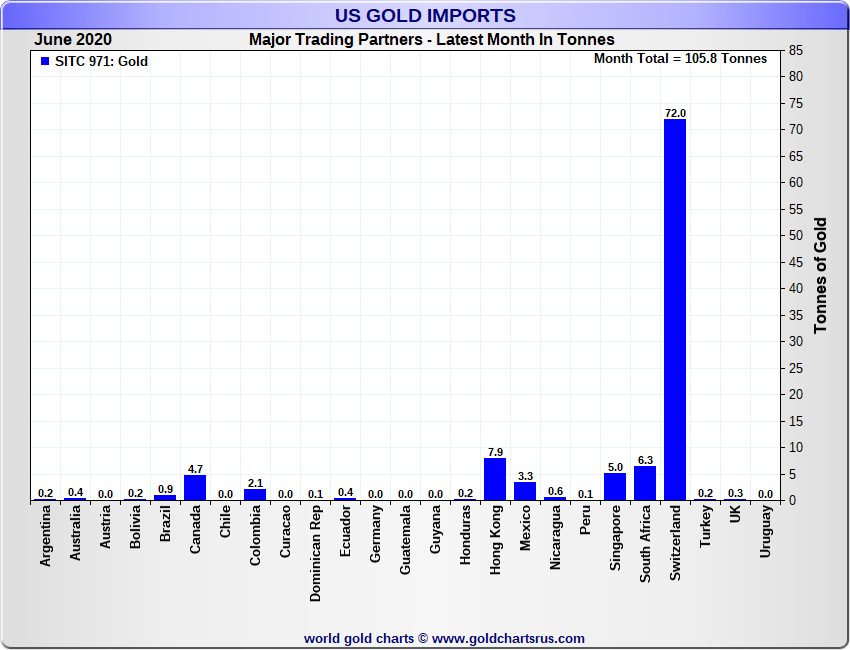Select the Hong Kong bar
Image resolution: width=850 pixels, height=650 pixels.
click(495, 479)
